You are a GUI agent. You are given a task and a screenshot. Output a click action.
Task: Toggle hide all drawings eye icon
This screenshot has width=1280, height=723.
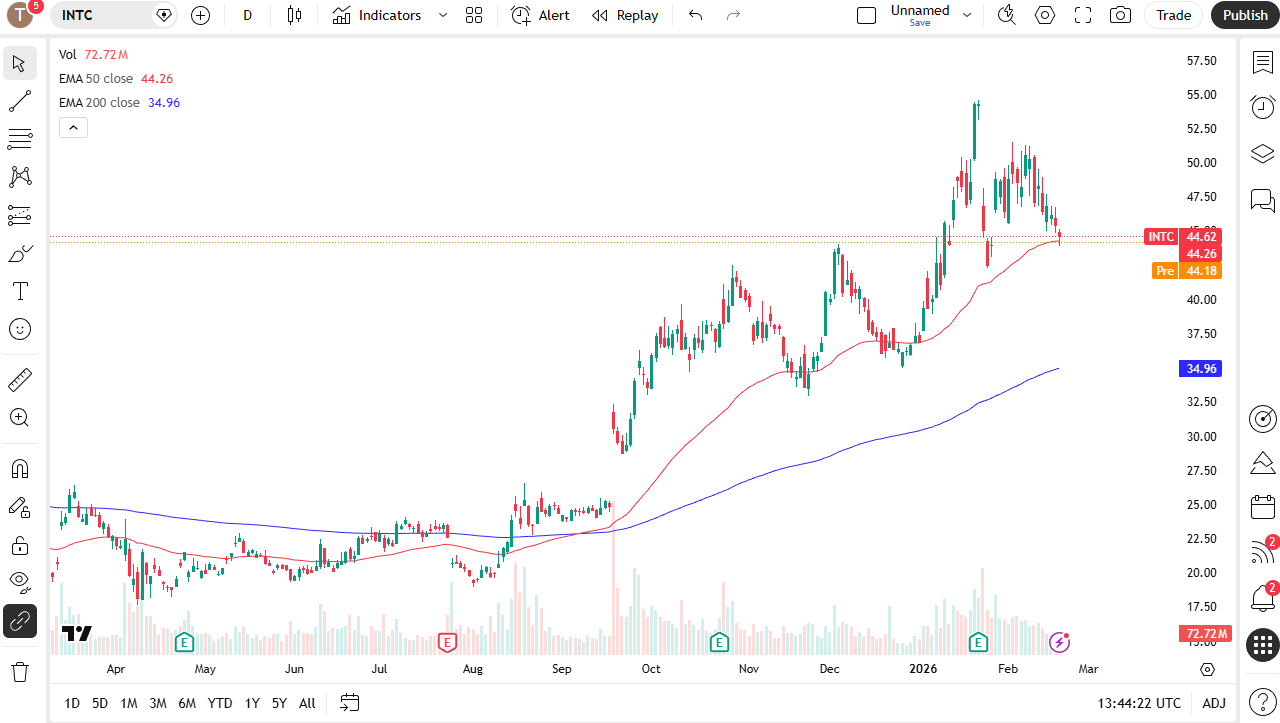(x=20, y=583)
